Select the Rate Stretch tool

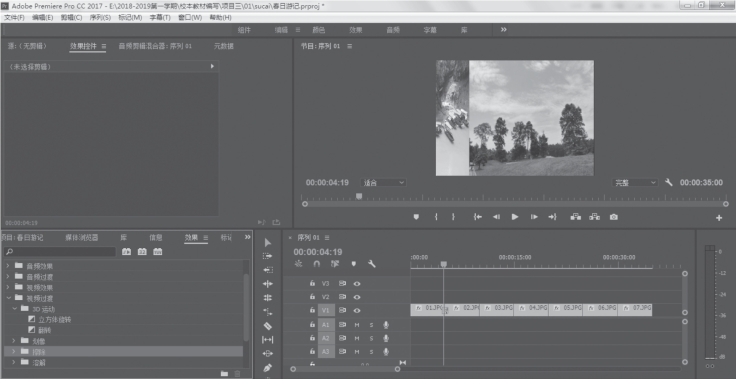click(x=268, y=311)
